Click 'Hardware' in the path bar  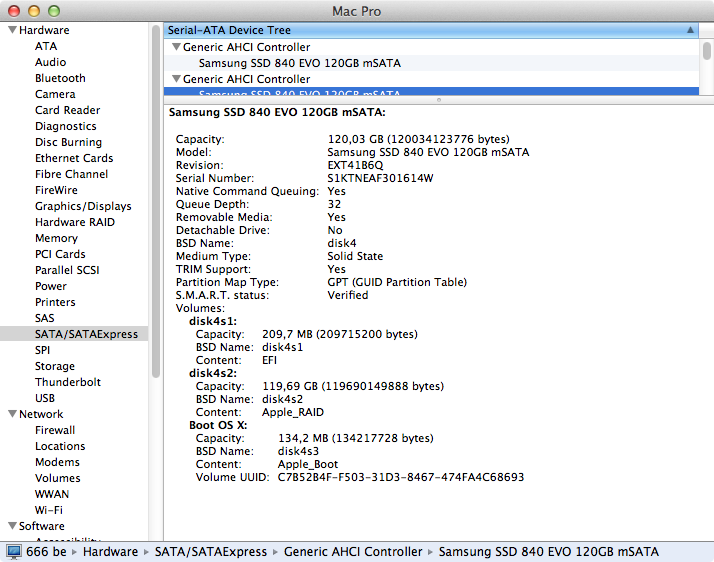pos(110,552)
